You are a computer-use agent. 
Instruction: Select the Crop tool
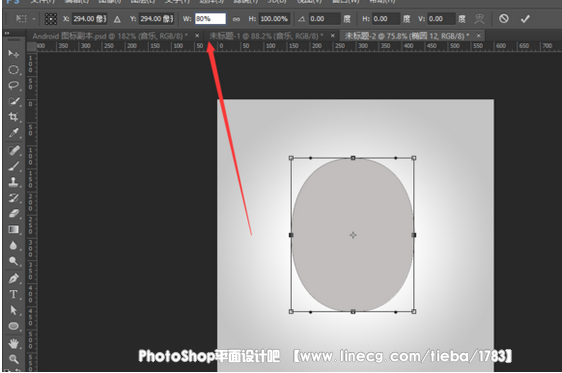(14, 117)
